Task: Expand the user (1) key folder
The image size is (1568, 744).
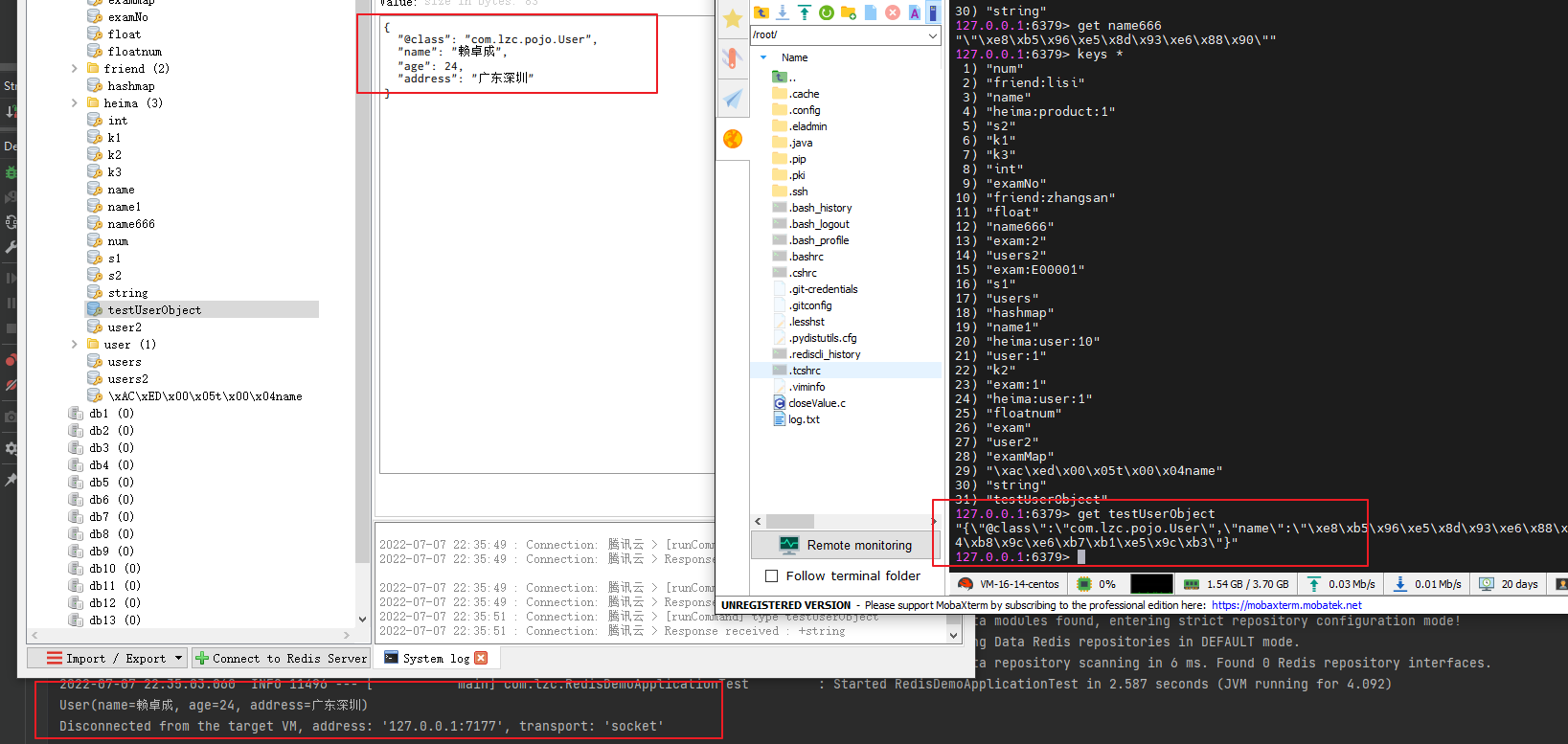Action: click(x=75, y=345)
